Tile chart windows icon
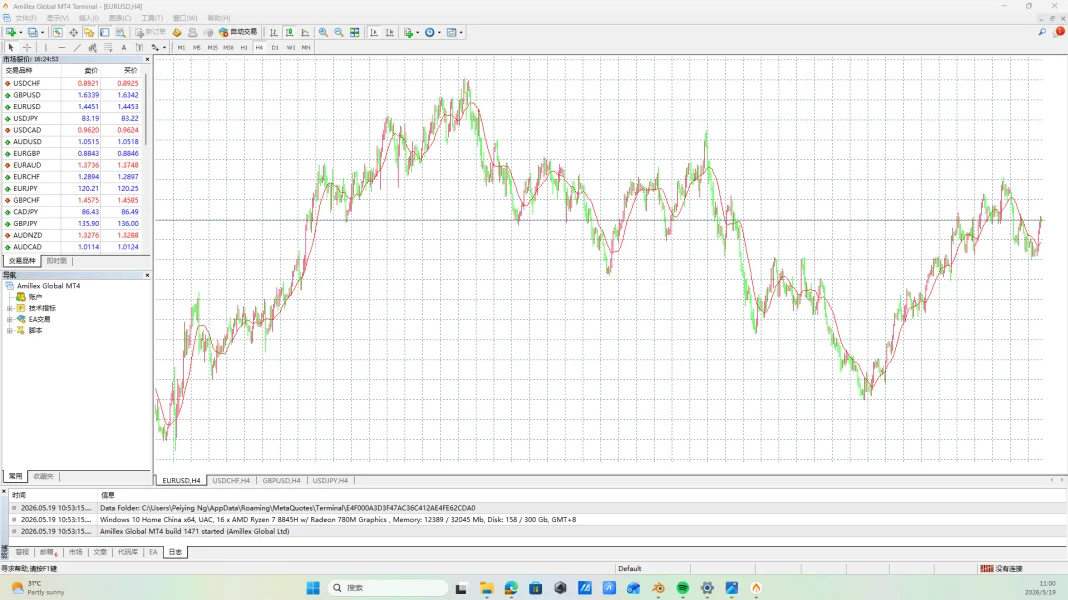1068x600 pixels. (x=355, y=32)
